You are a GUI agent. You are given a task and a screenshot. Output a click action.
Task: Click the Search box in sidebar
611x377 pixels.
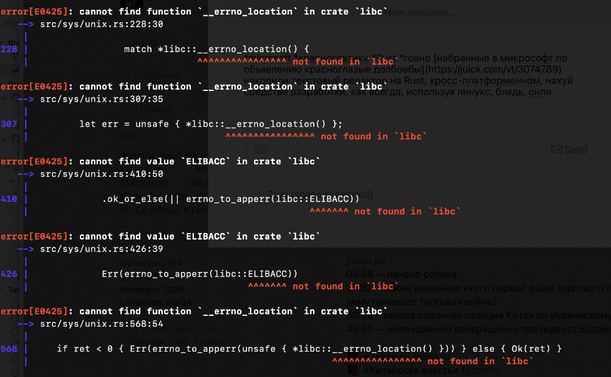point(134,135)
